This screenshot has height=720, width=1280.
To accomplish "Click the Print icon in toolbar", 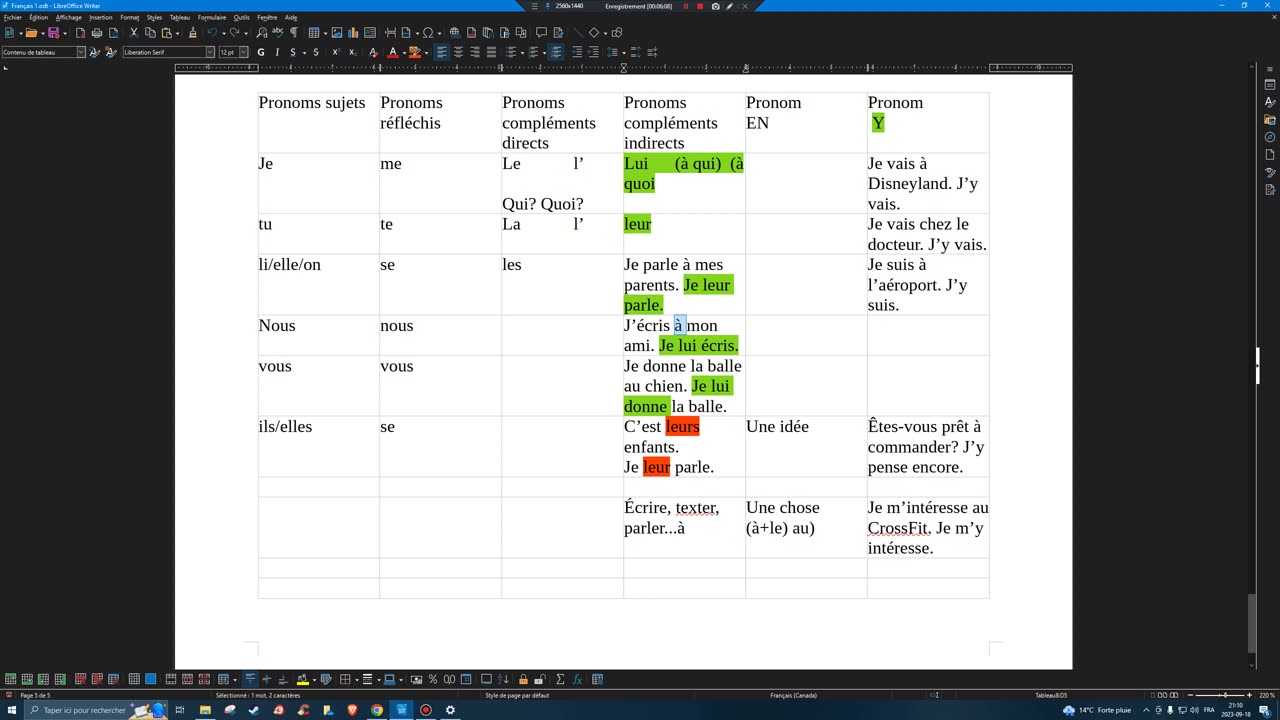I will 97,33.
